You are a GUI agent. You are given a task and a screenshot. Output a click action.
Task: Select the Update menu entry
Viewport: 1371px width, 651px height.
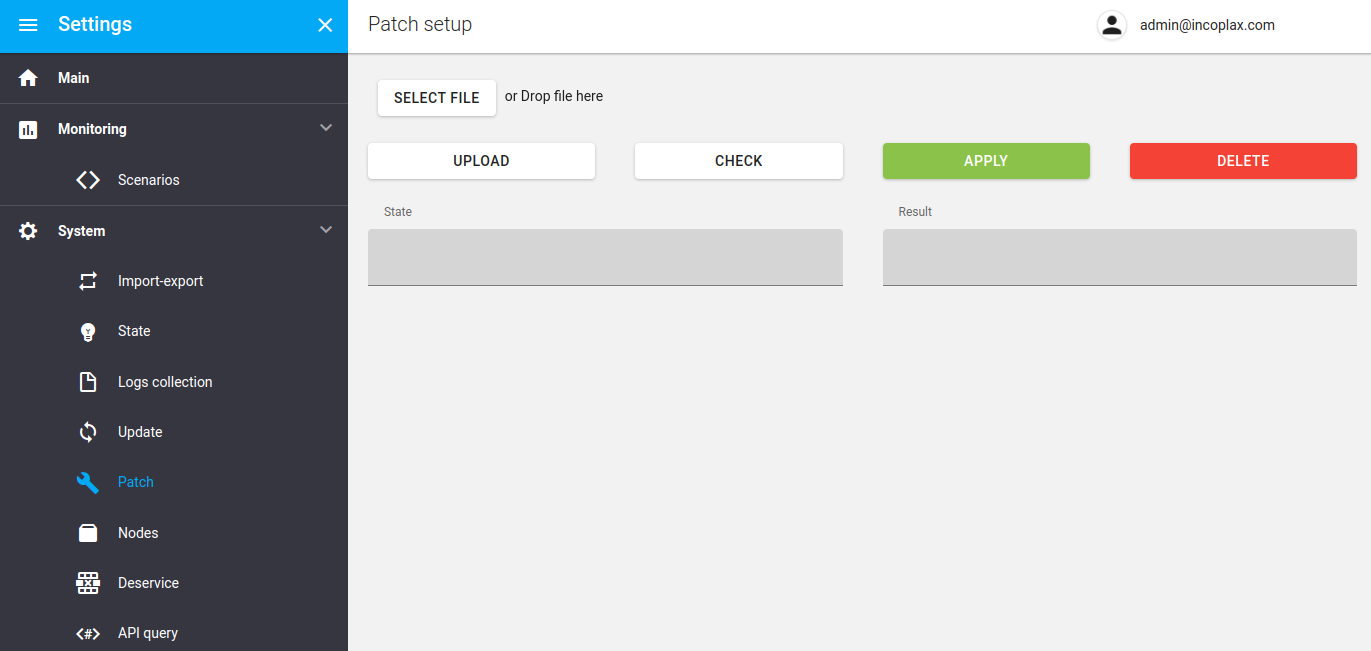pos(174,432)
